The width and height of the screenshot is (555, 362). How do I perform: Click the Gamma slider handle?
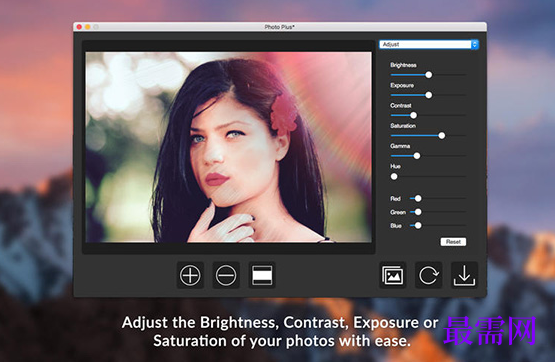point(417,156)
